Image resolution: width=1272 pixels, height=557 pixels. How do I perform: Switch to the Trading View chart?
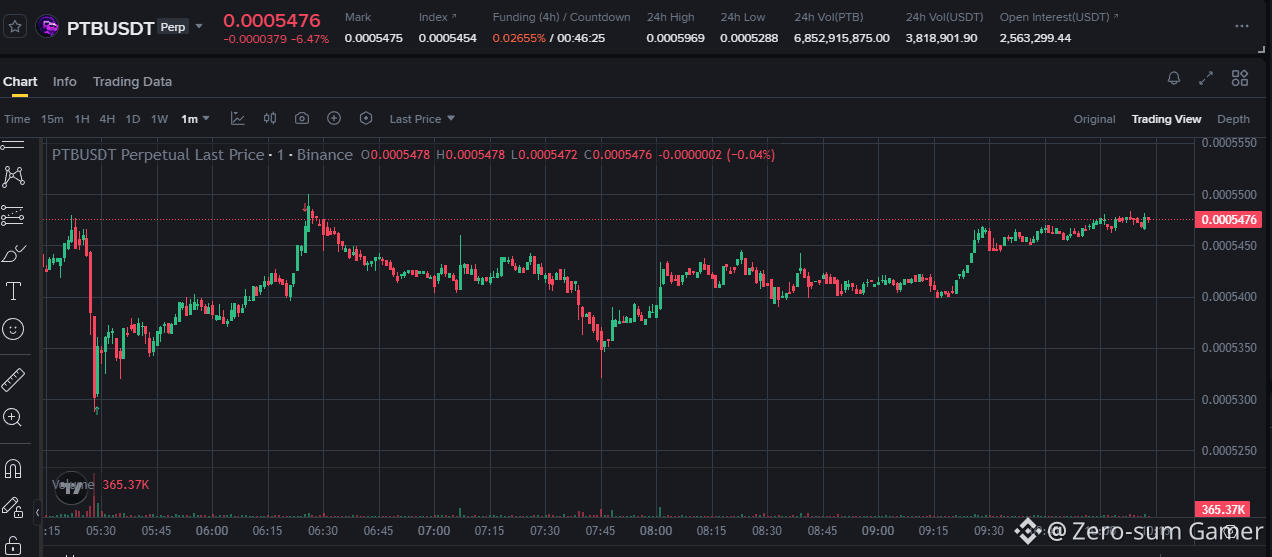1166,119
